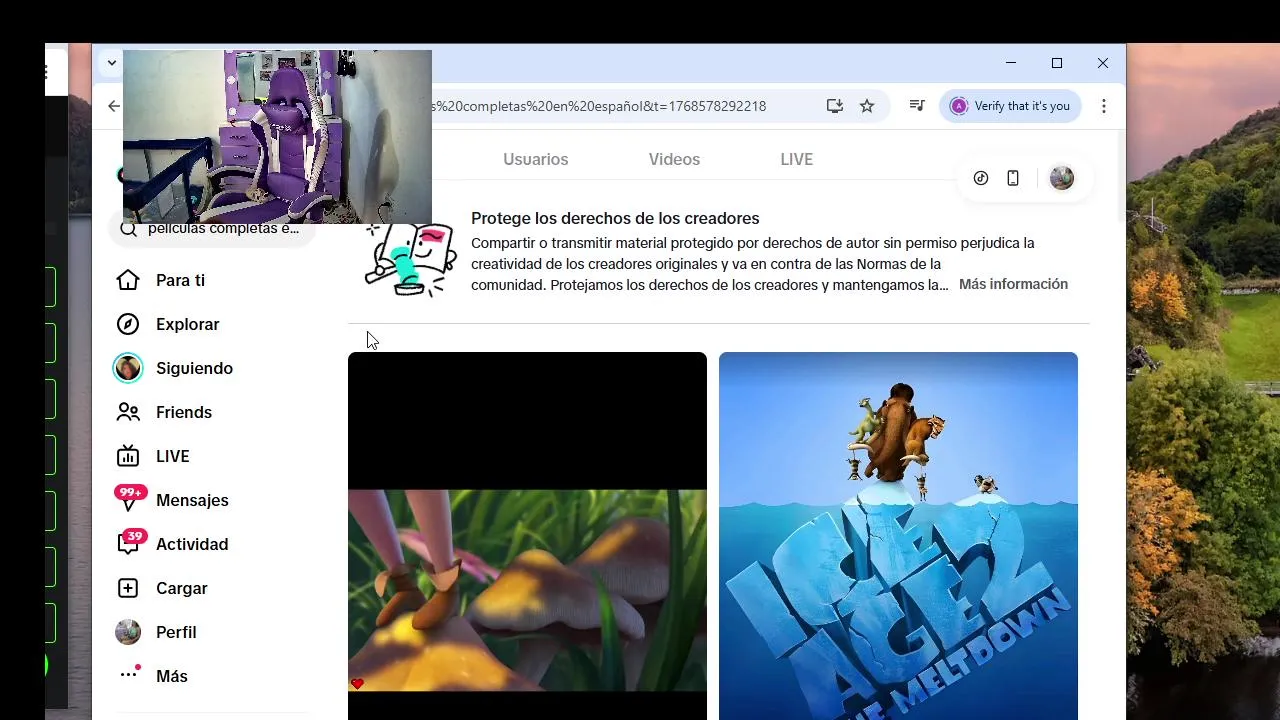Open LIVE in the left sidebar
This screenshot has width=1280, height=720.
click(x=172, y=456)
